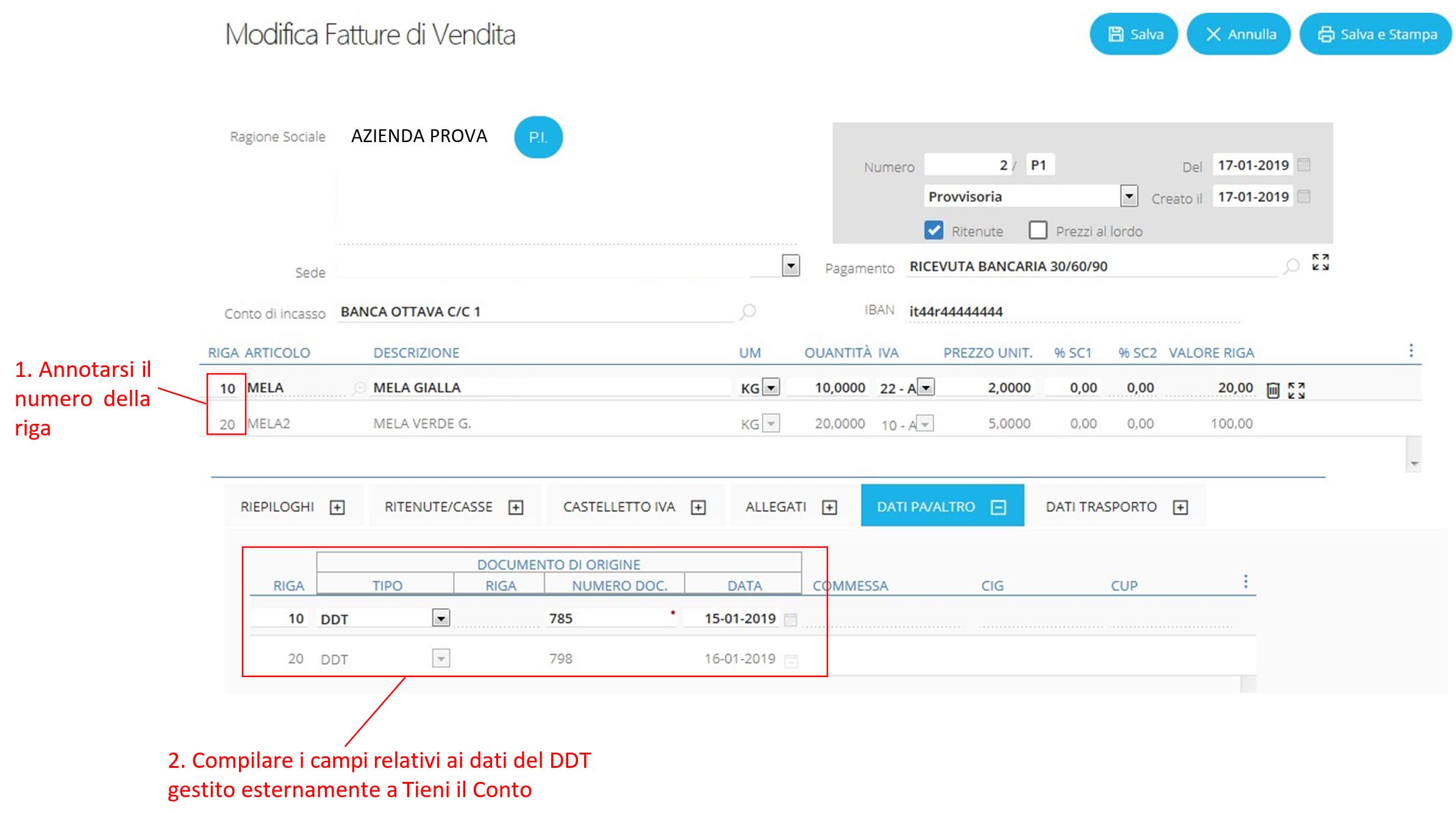
Task: Click the blue P.I. round button
Action: tap(538, 137)
